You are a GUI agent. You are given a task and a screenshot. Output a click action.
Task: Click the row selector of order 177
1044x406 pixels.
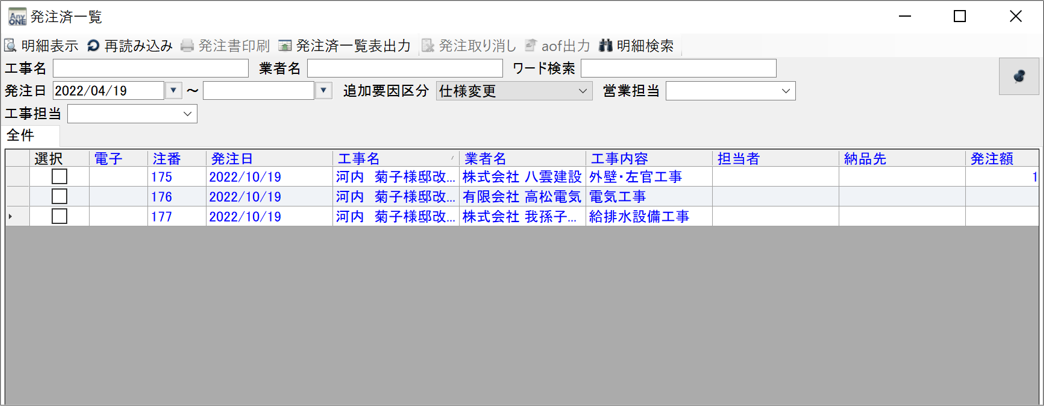click(x=17, y=216)
